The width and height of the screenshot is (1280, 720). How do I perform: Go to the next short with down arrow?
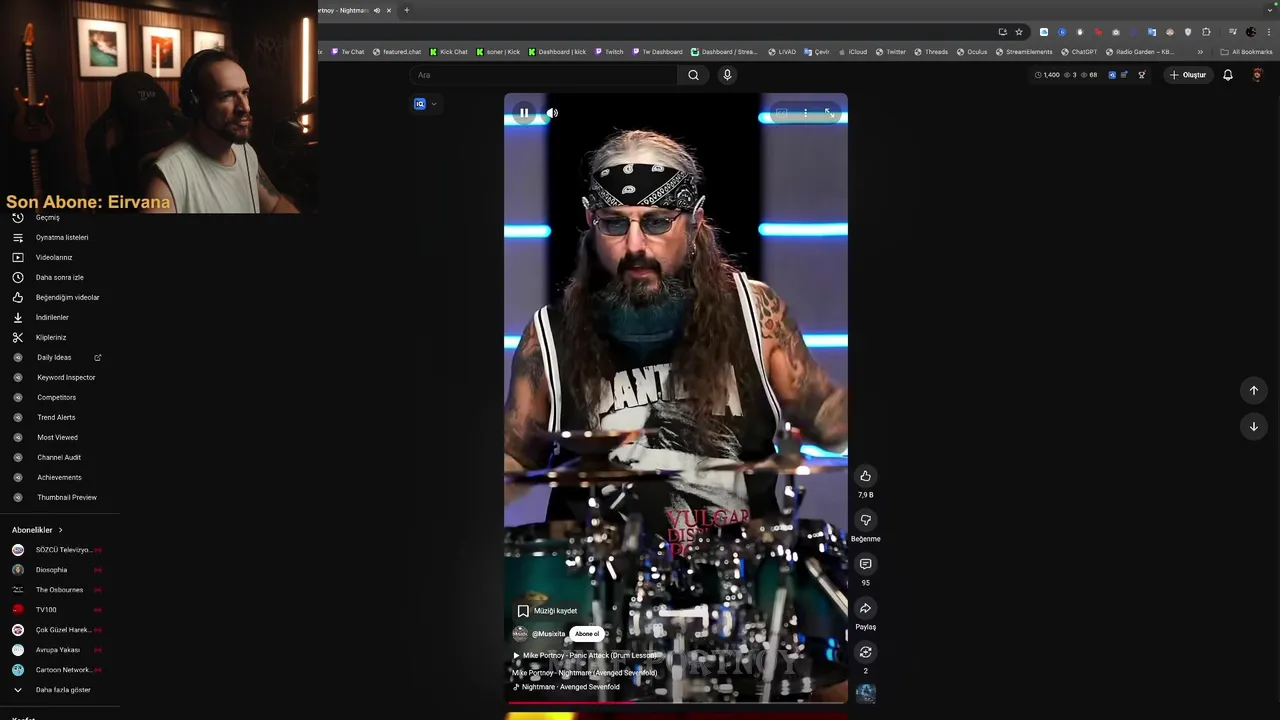pyautogui.click(x=1253, y=426)
